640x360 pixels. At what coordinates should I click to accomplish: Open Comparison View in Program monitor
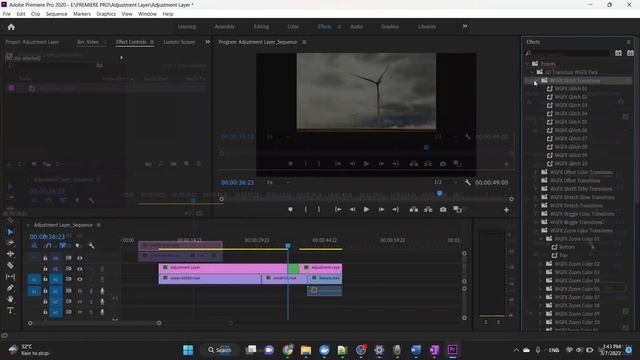(458, 209)
